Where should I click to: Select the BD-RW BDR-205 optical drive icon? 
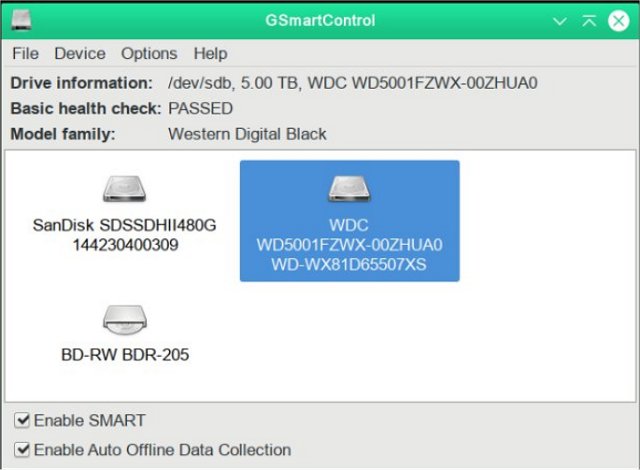(124, 320)
